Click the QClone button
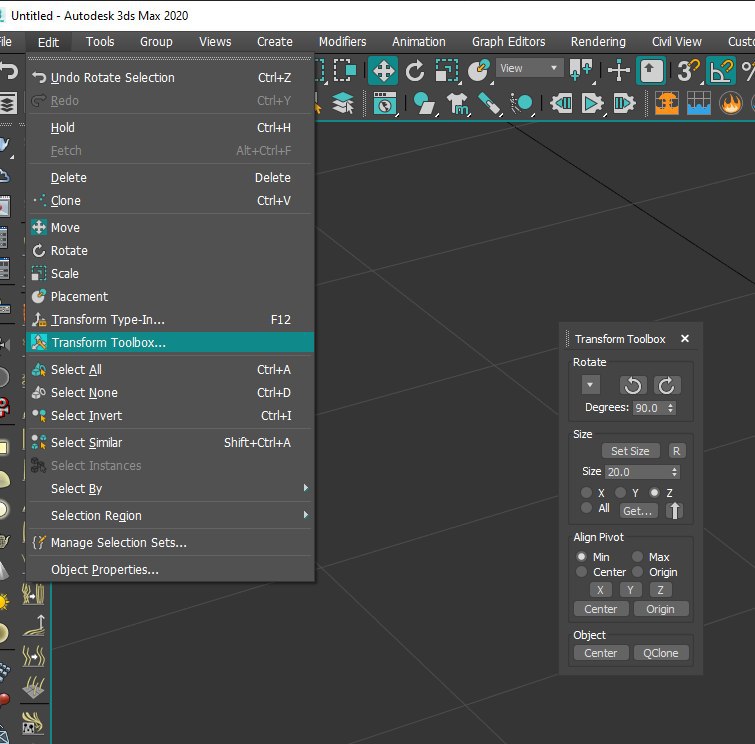 (661, 653)
